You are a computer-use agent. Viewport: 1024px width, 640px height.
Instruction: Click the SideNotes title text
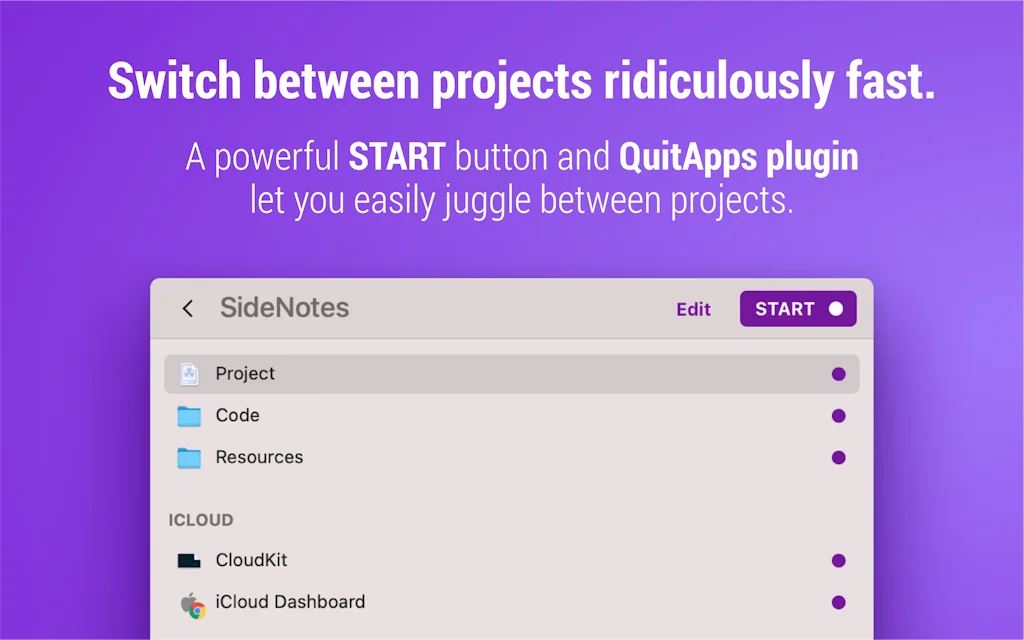[x=284, y=308]
